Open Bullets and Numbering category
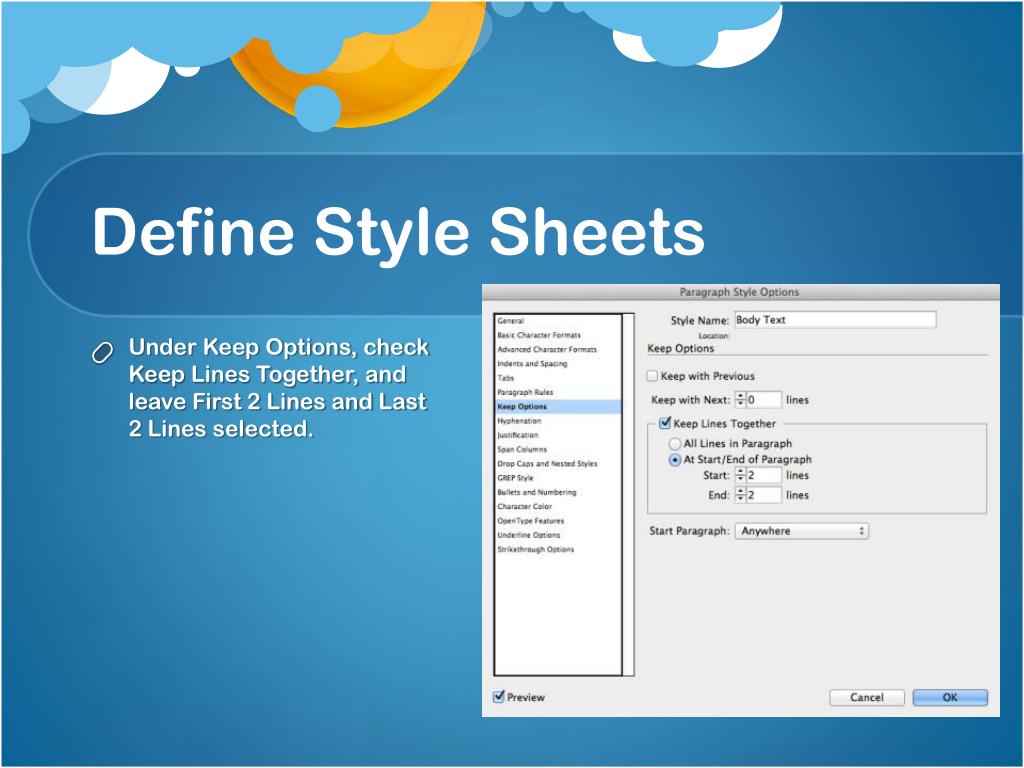 click(537, 492)
